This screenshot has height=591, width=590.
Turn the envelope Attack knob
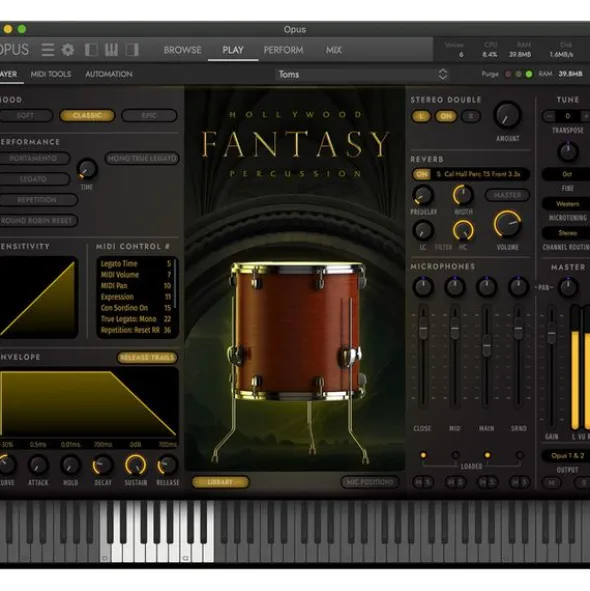[38, 465]
